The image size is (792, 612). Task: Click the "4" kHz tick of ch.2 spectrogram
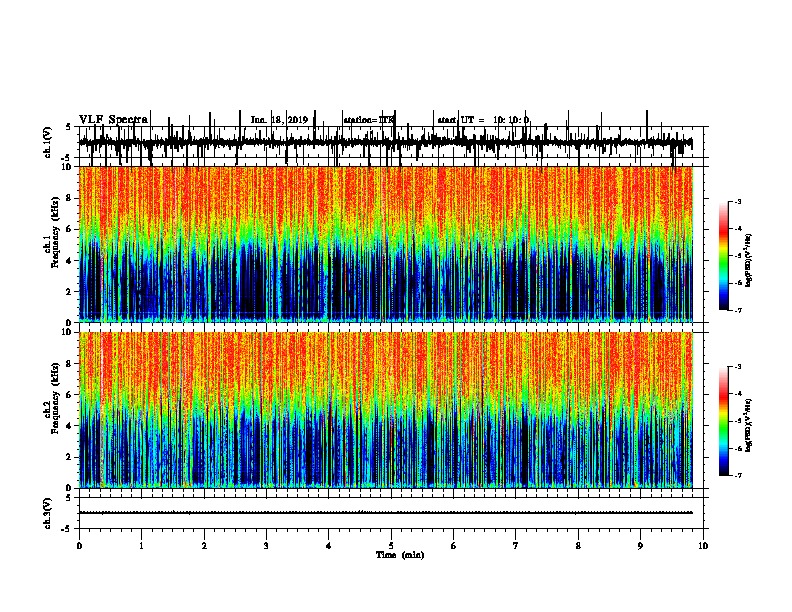[69, 426]
